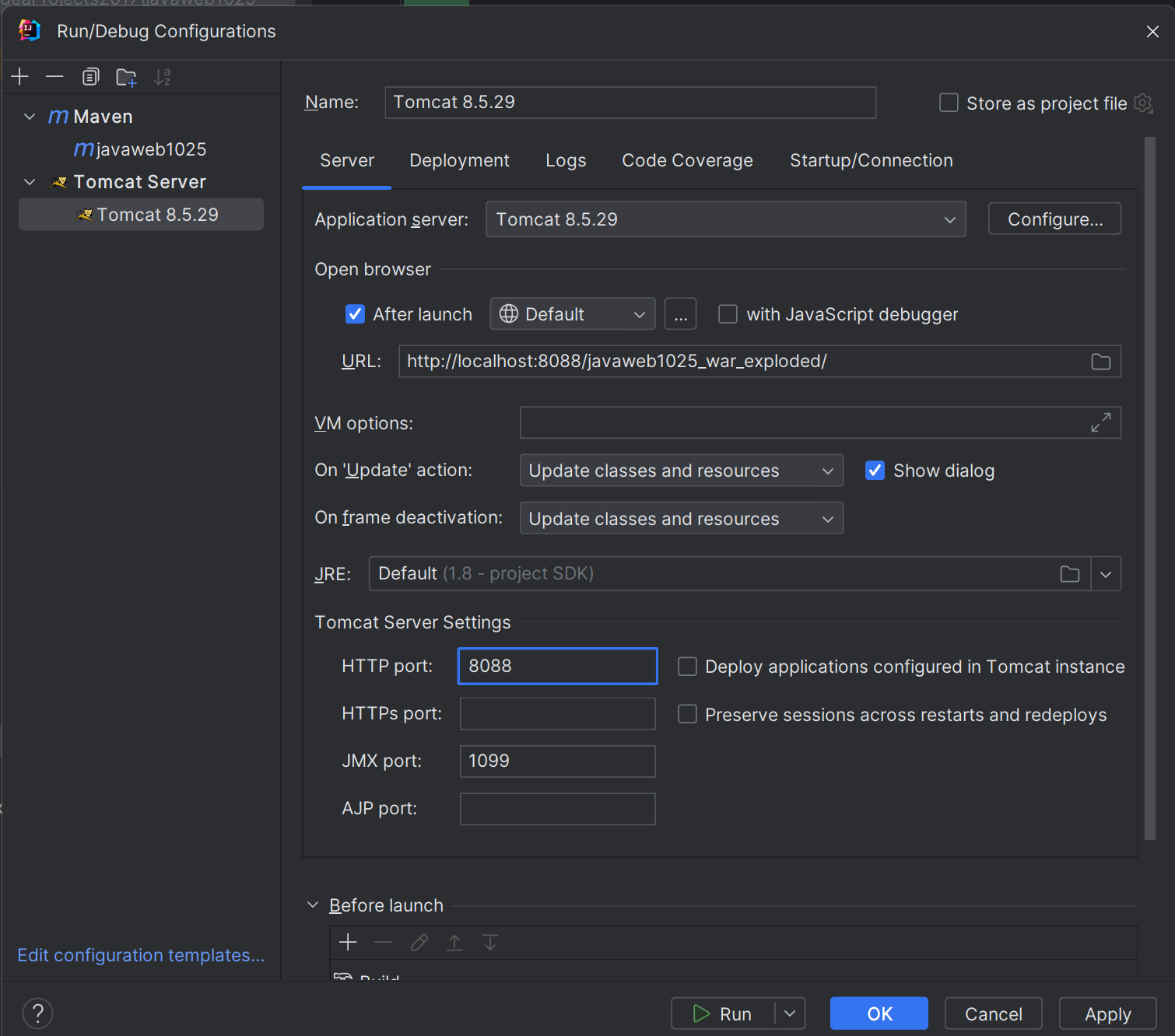Click the JMX port field

[558, 761]
